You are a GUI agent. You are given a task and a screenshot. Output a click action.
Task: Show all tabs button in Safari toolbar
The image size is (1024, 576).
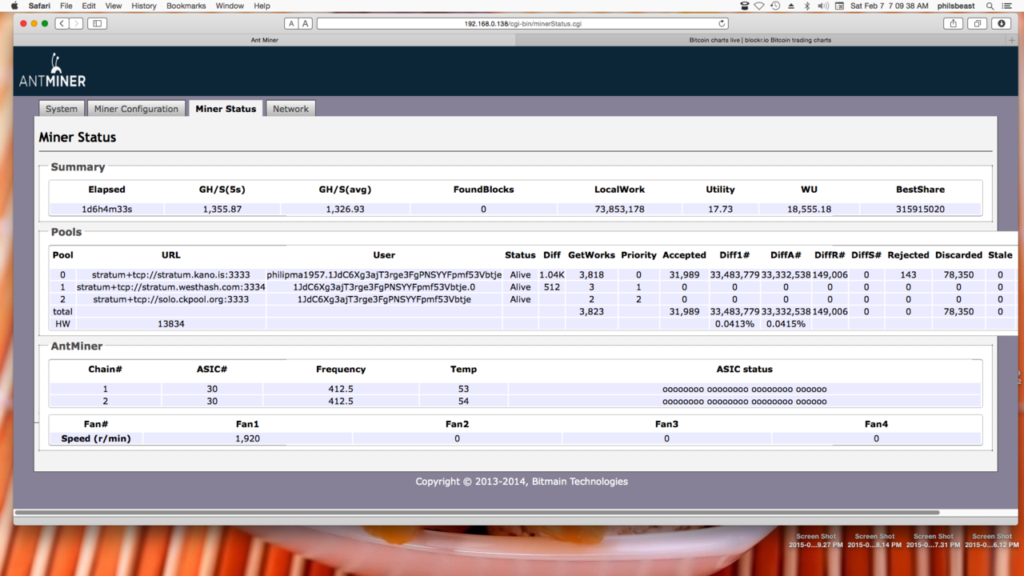click(x=977, y=24)
